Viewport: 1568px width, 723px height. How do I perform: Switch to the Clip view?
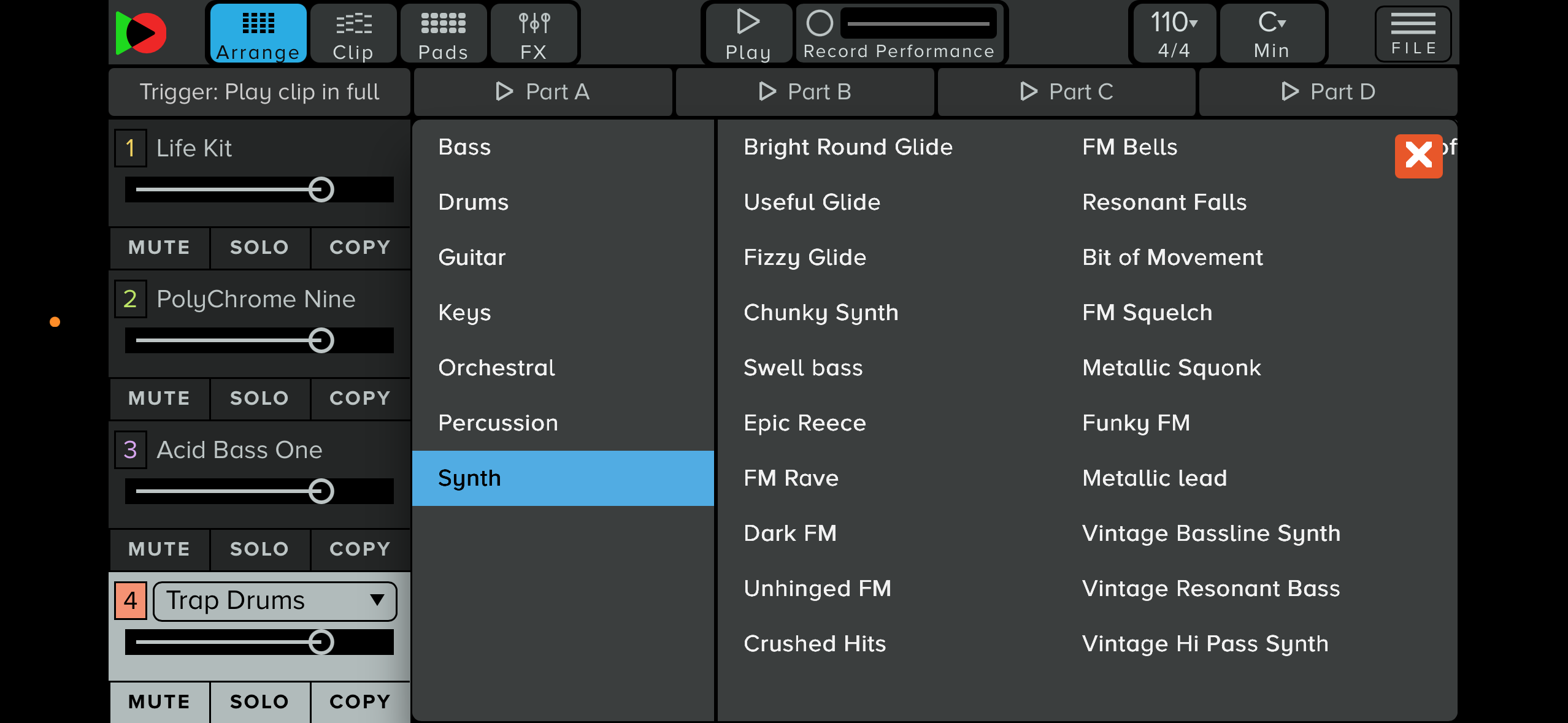coord(353,33)
